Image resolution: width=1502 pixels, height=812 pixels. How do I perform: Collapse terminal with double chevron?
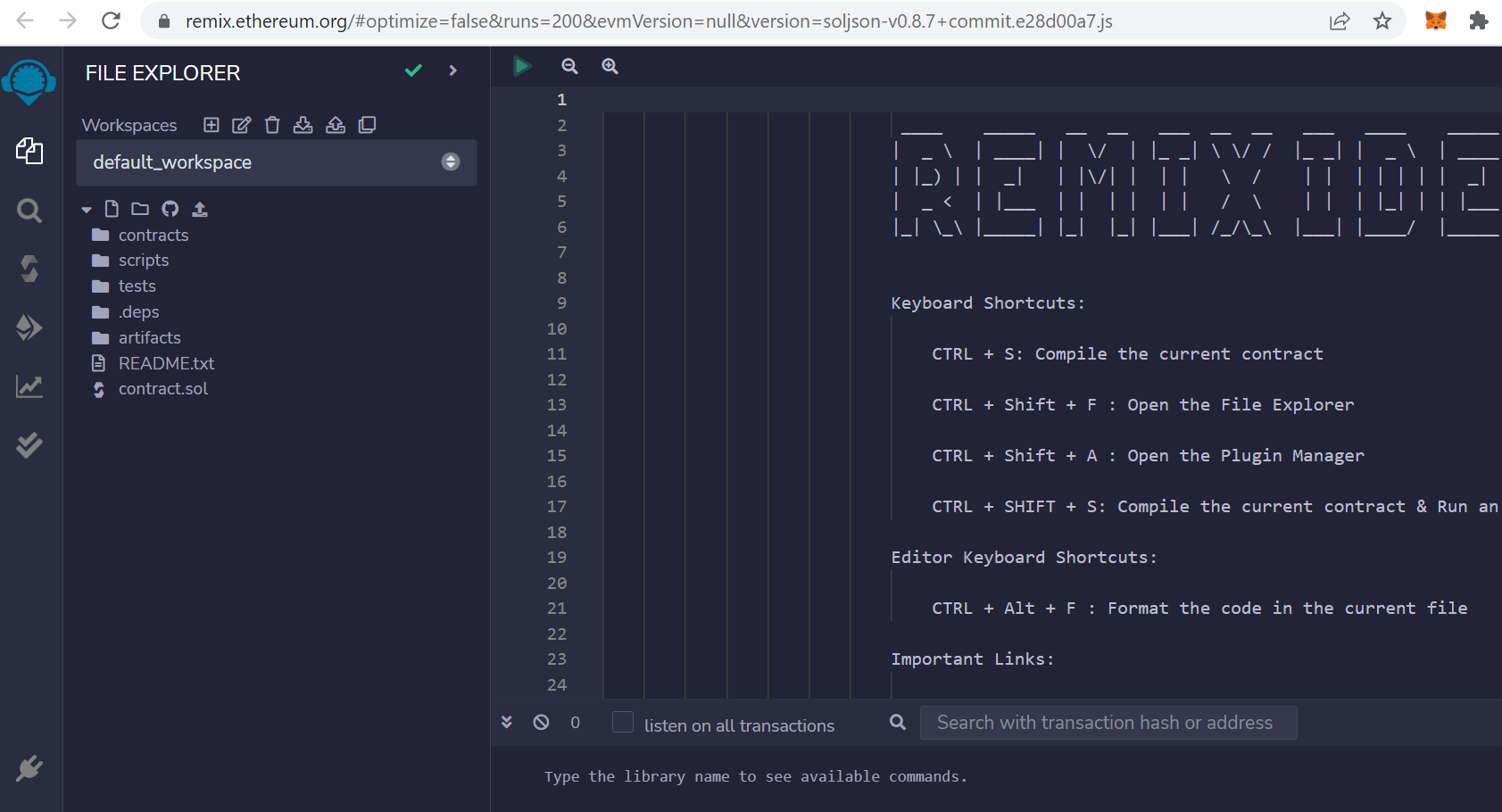pyautogui.click(x=507, y=722)
